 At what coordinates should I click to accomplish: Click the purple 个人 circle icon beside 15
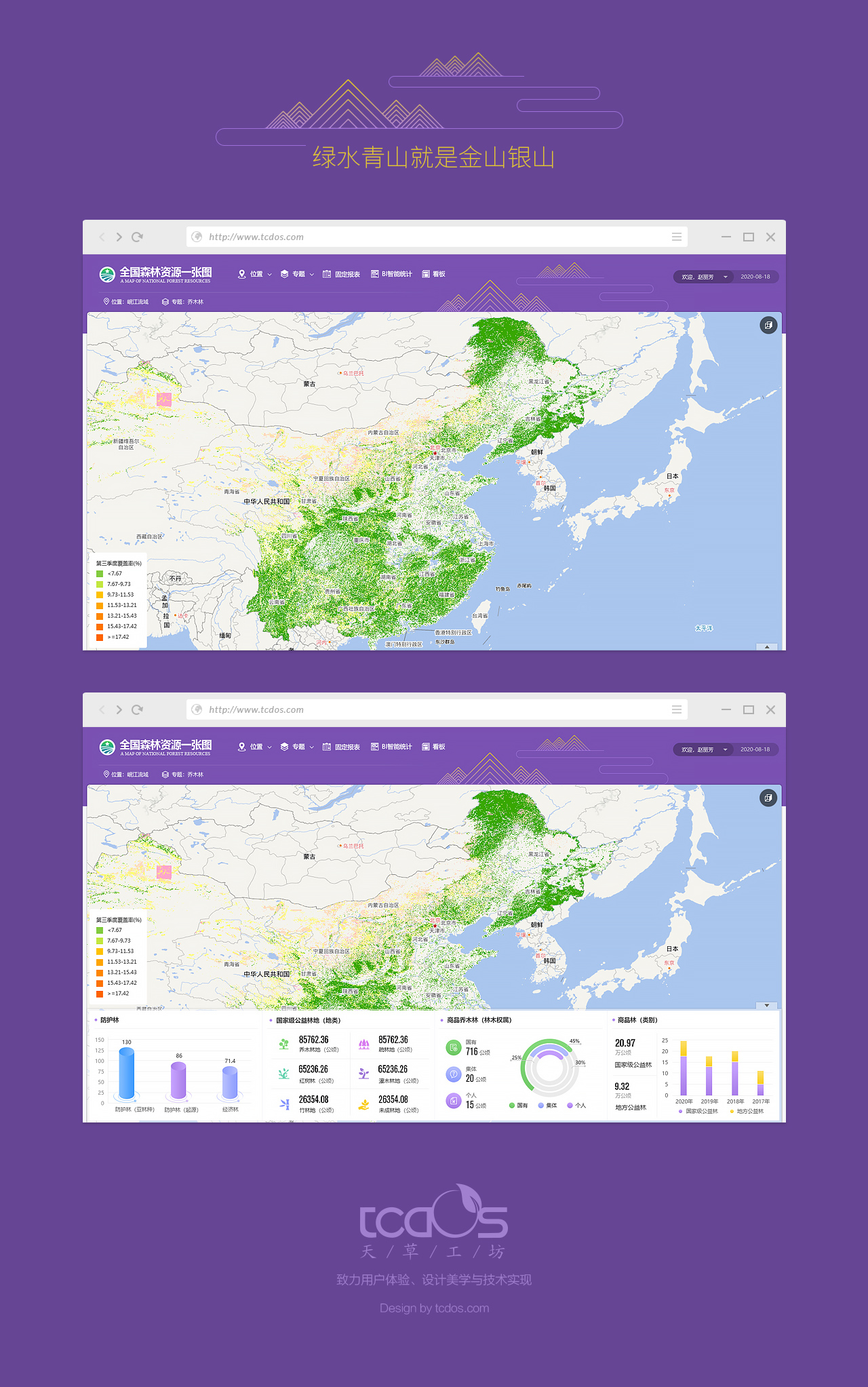point(454,1101)
